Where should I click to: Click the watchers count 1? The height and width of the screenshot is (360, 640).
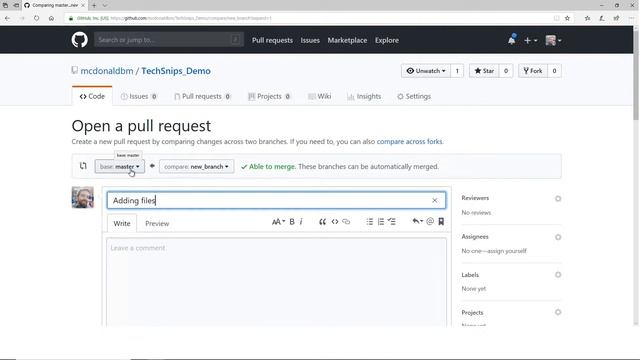(457, 71)
